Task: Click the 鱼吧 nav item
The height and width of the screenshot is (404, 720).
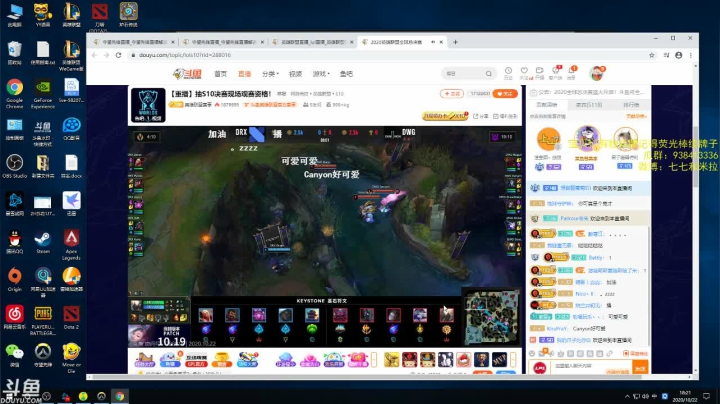Action: click(x=346, y=74)
